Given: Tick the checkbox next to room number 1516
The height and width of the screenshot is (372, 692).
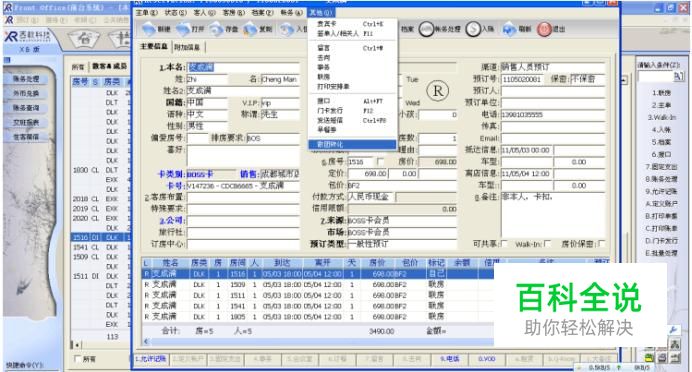Looking at the screenshot, I should click(x=380, y=162).
